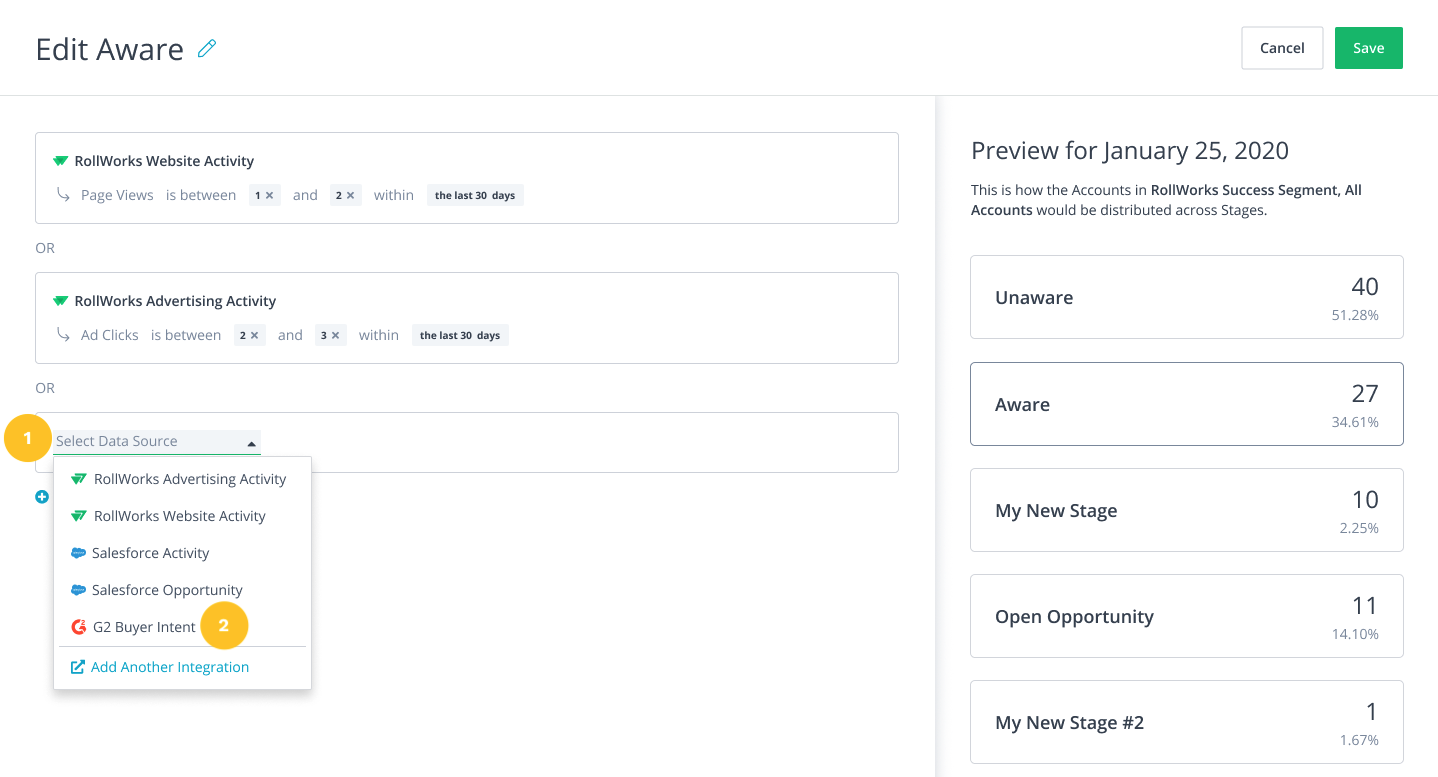Select Salesforce Opportunity data source
This screenshot has height=777, width=1438.
167,590
